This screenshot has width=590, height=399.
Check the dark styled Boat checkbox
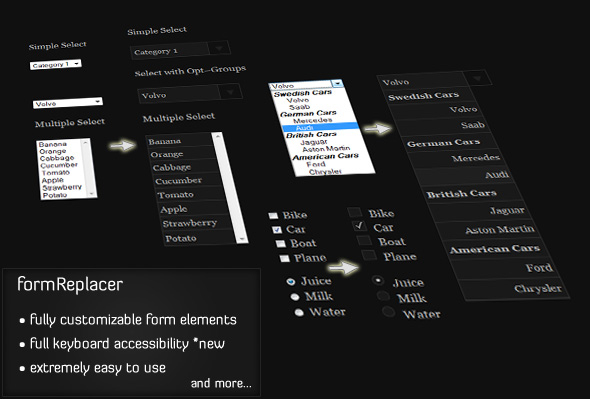(364, 240)
